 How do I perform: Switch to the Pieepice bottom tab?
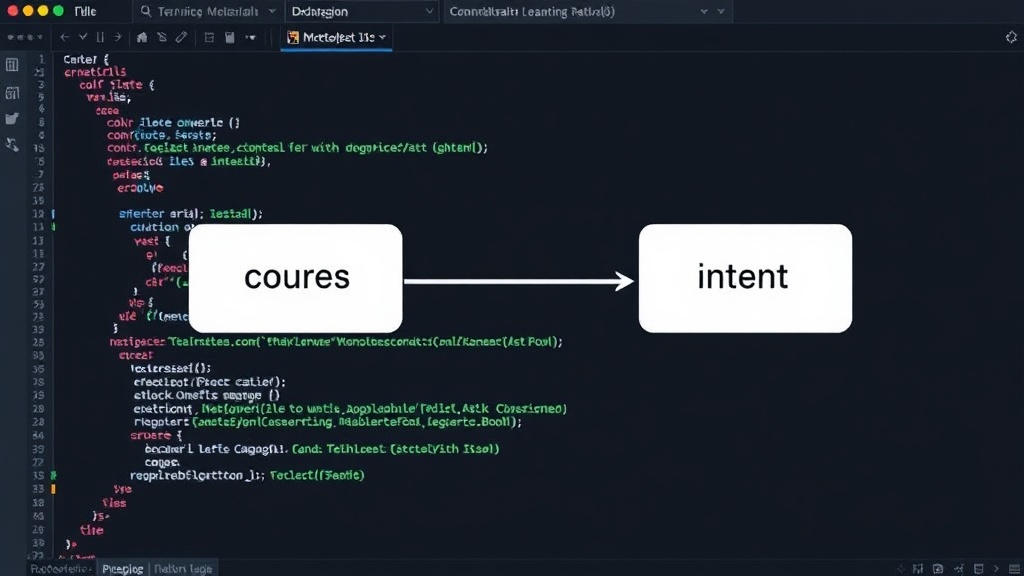click(123, 569)
